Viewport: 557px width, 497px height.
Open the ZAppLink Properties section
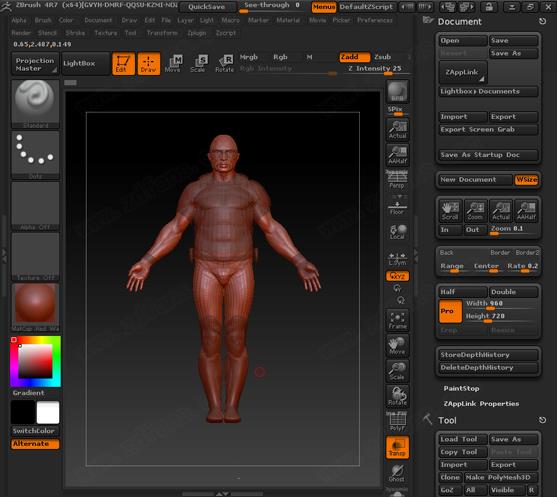coord(481,404)
